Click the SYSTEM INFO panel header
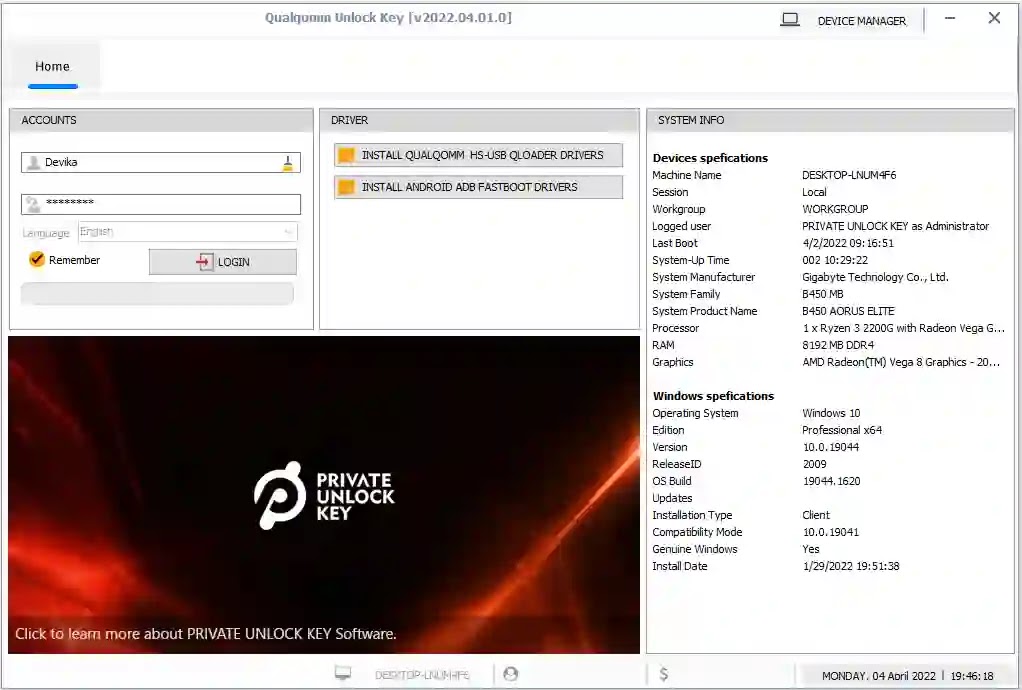Viewport: 1022px width, 690px height. click(x=830, y=120)
